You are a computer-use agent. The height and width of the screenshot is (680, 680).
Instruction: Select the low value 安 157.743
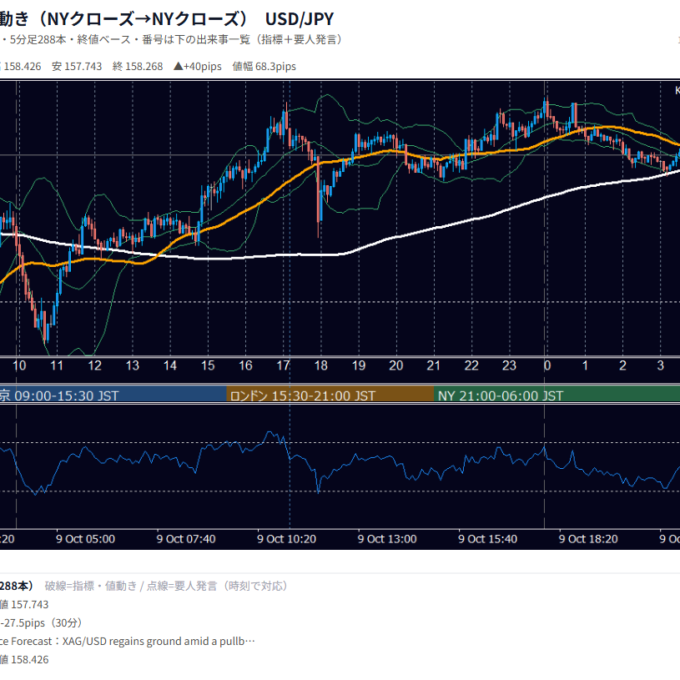click(x=77, y=66)
